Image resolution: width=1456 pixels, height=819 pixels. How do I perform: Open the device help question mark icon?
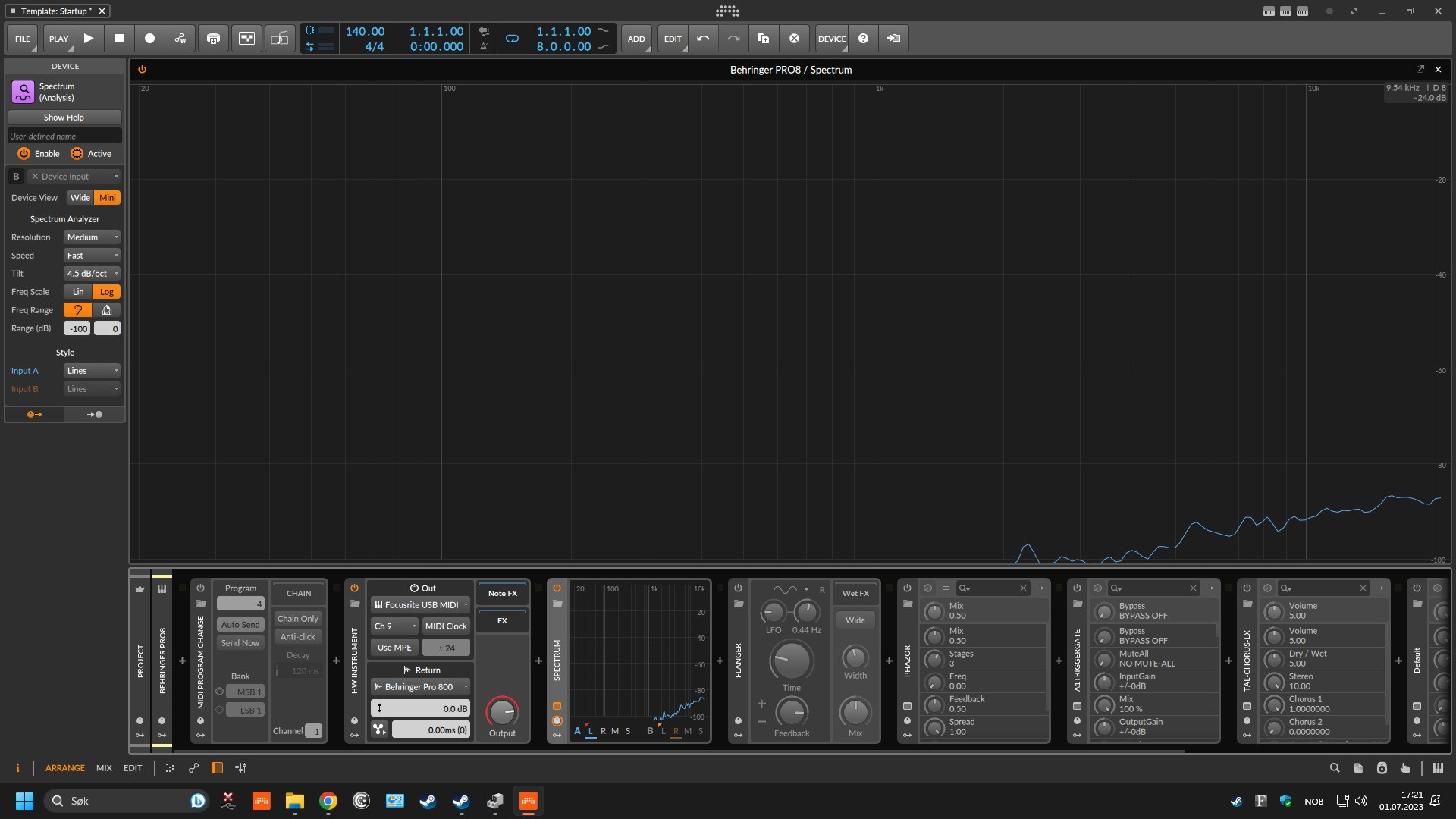[863, 39]
